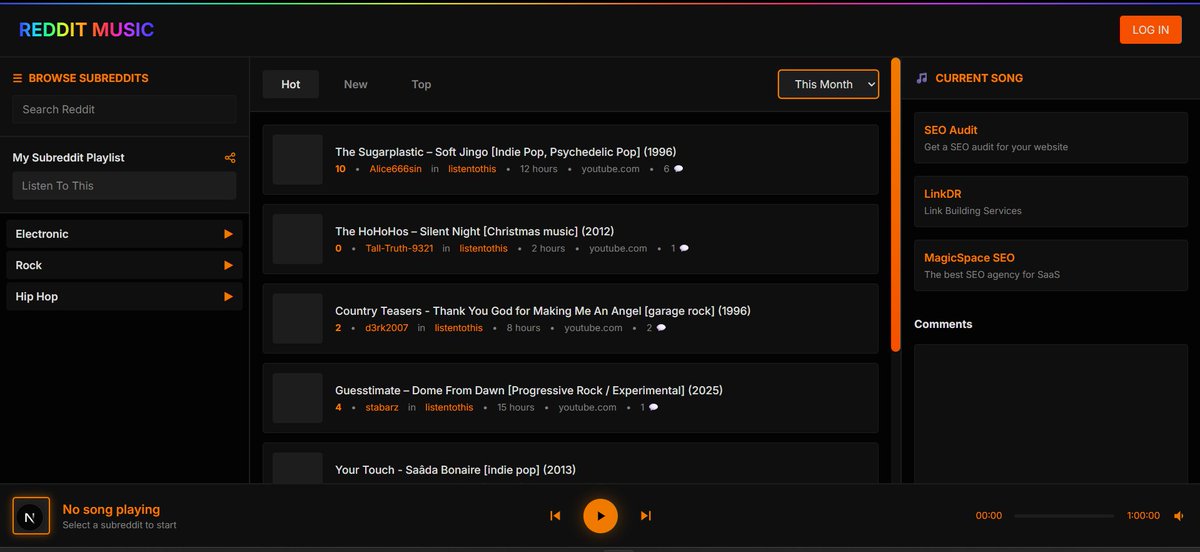Expand the Electronic category
This screenshot has width=1200, height=552.
(124, 234)
